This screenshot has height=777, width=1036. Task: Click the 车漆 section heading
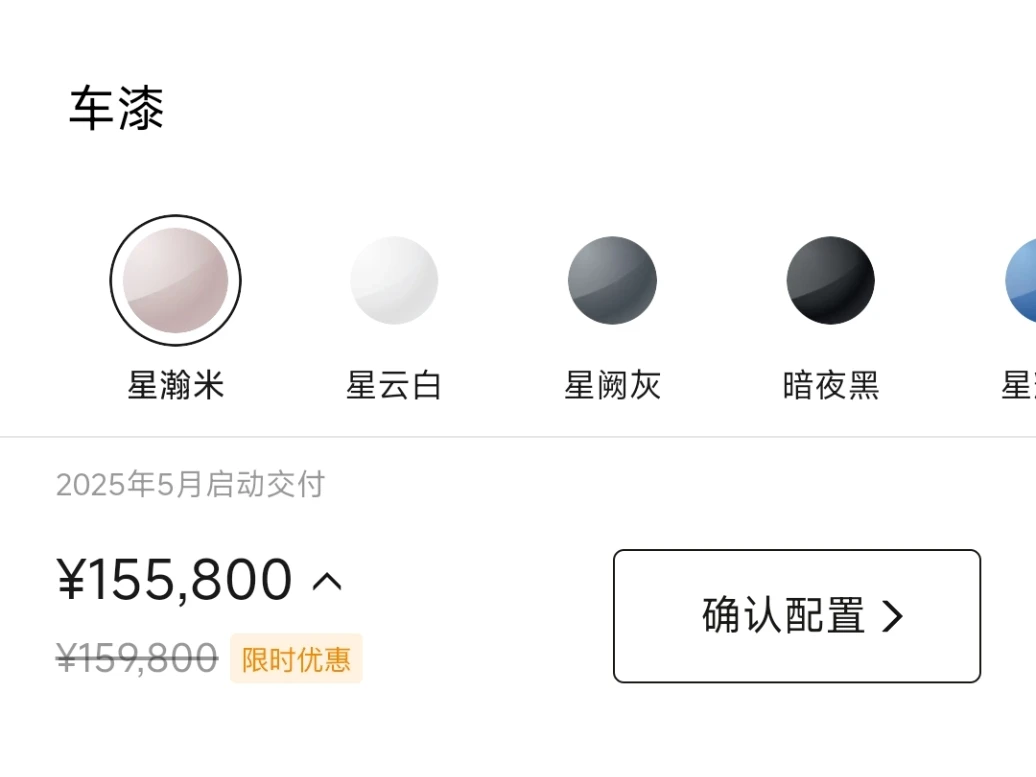(x=116, y=108)
